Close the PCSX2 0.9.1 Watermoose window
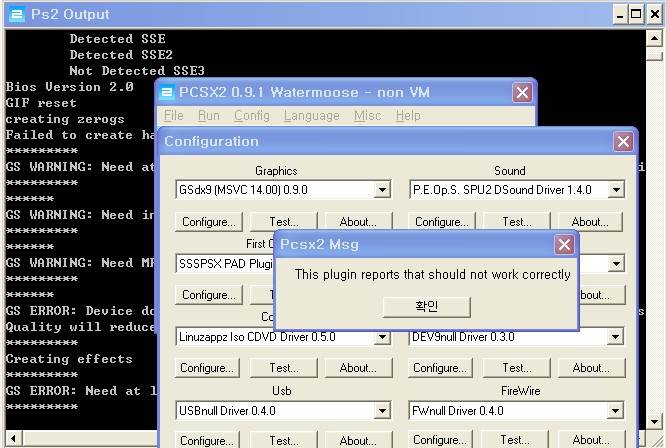 click(522, 93)
